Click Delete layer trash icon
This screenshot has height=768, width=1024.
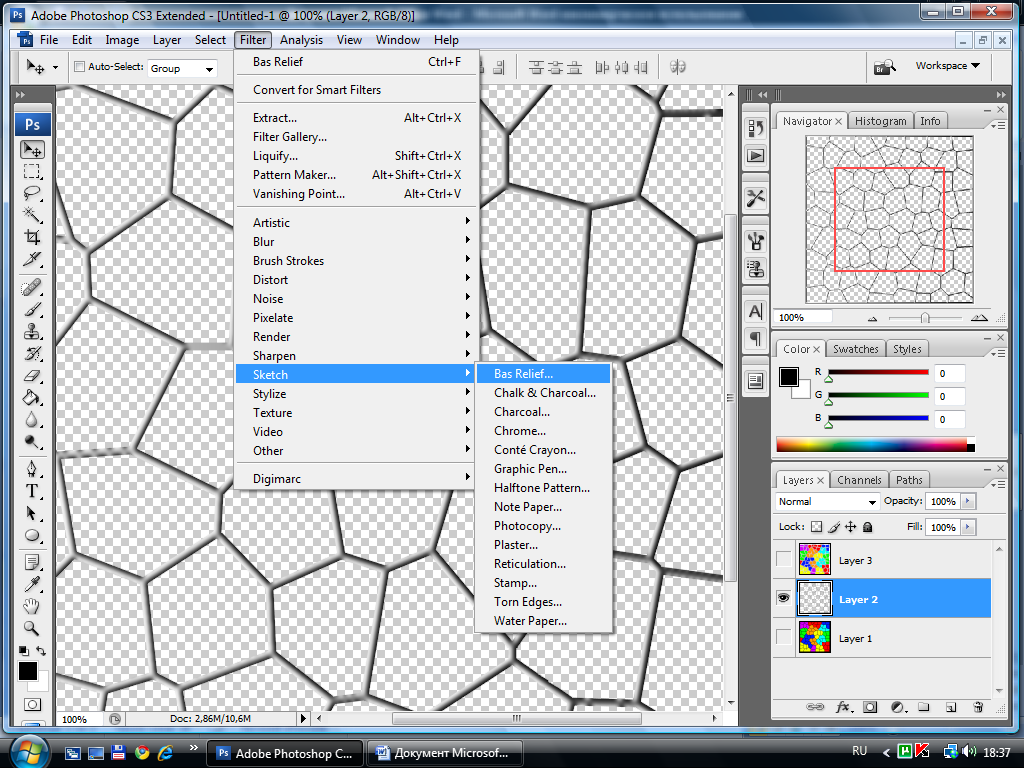point(978,707)
